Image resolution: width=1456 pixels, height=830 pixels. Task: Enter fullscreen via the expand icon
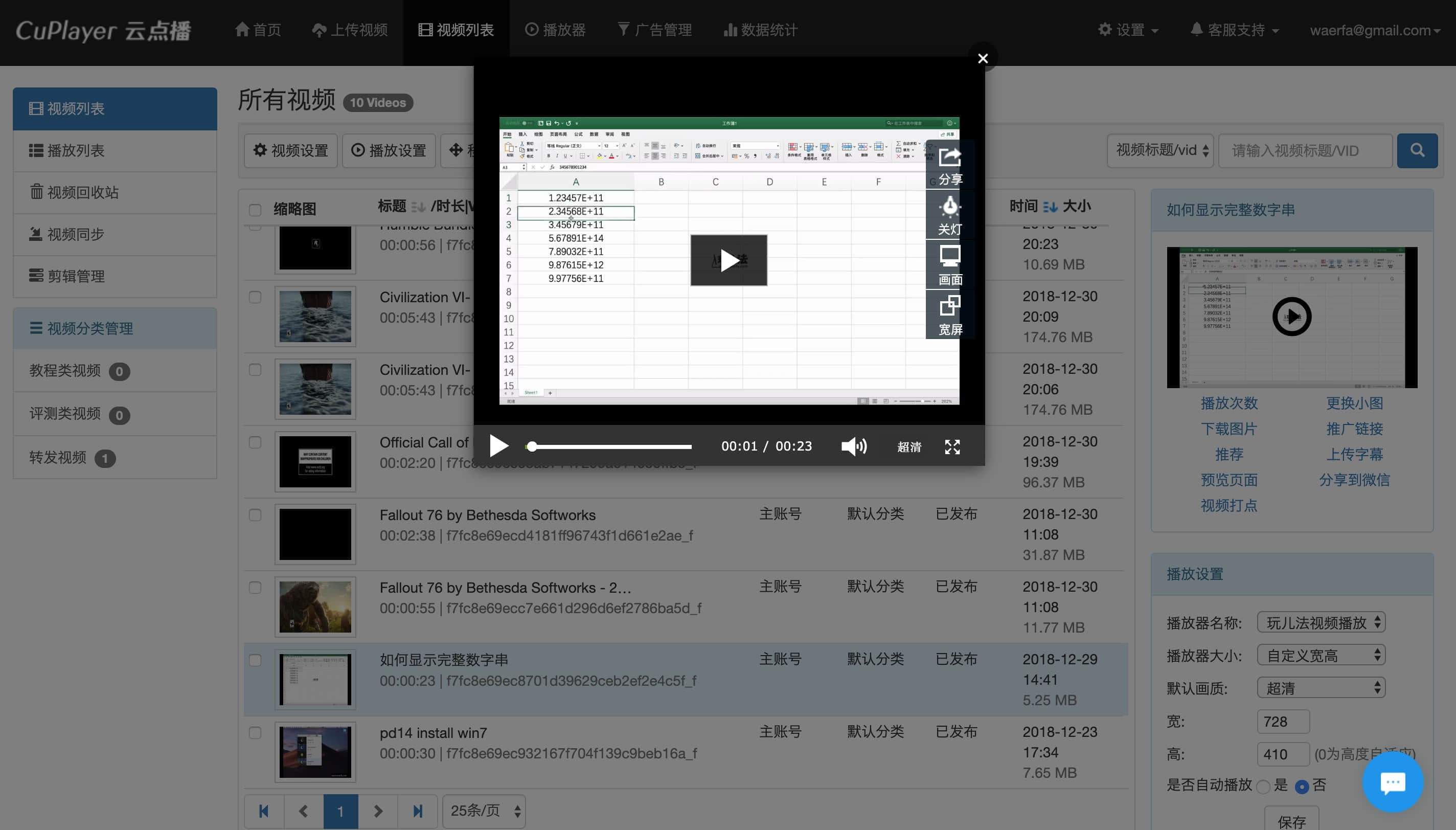point(952,447)
